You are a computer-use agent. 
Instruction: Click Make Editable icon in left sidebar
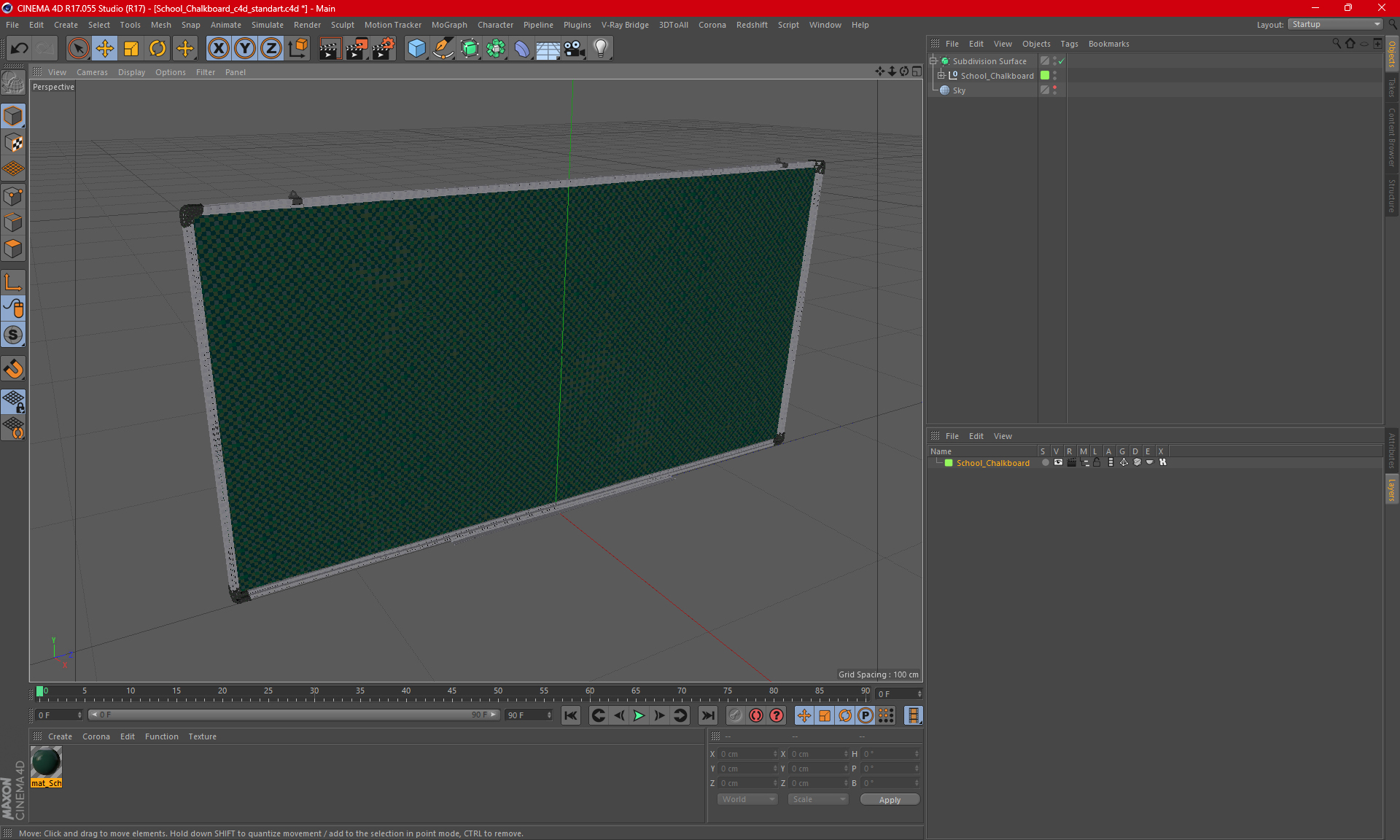coord(13,82)
